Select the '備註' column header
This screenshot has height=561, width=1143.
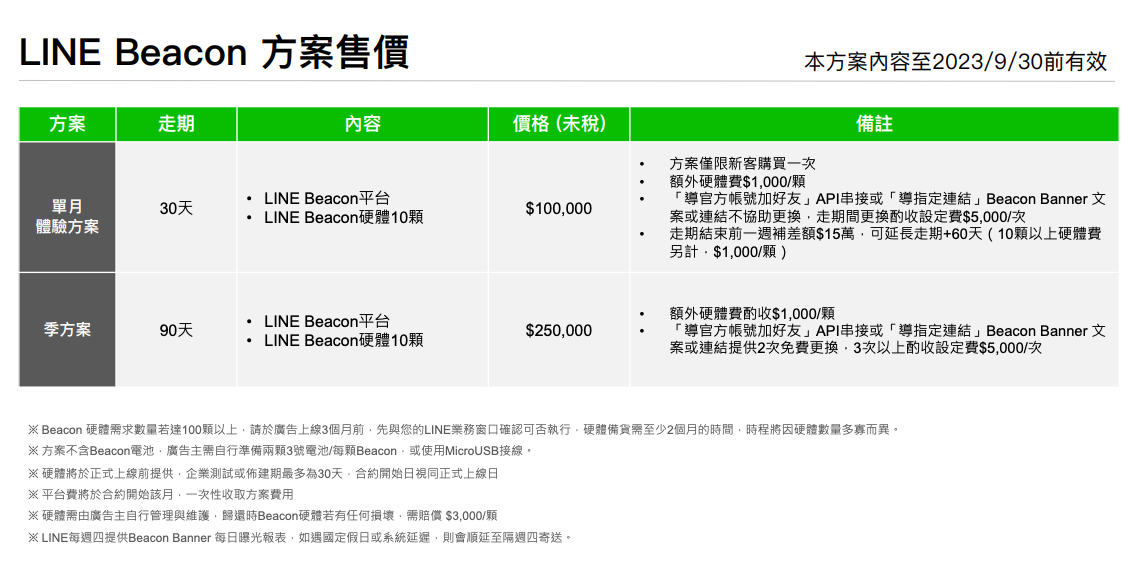874,124
